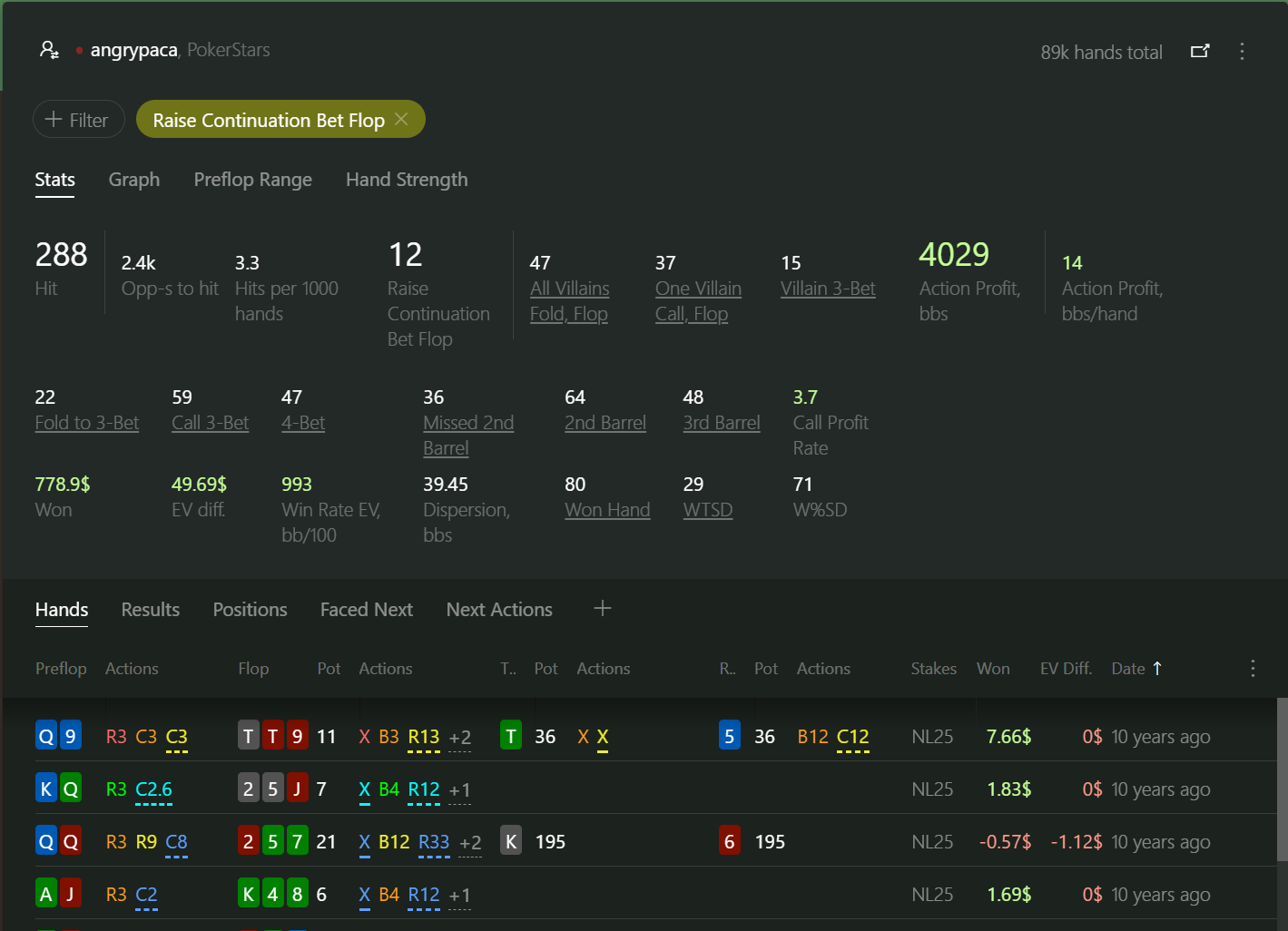Open the Call 3-Bet link
Image resolution: width=1288 pixels, height=931 pixels.
click(211, 423)
